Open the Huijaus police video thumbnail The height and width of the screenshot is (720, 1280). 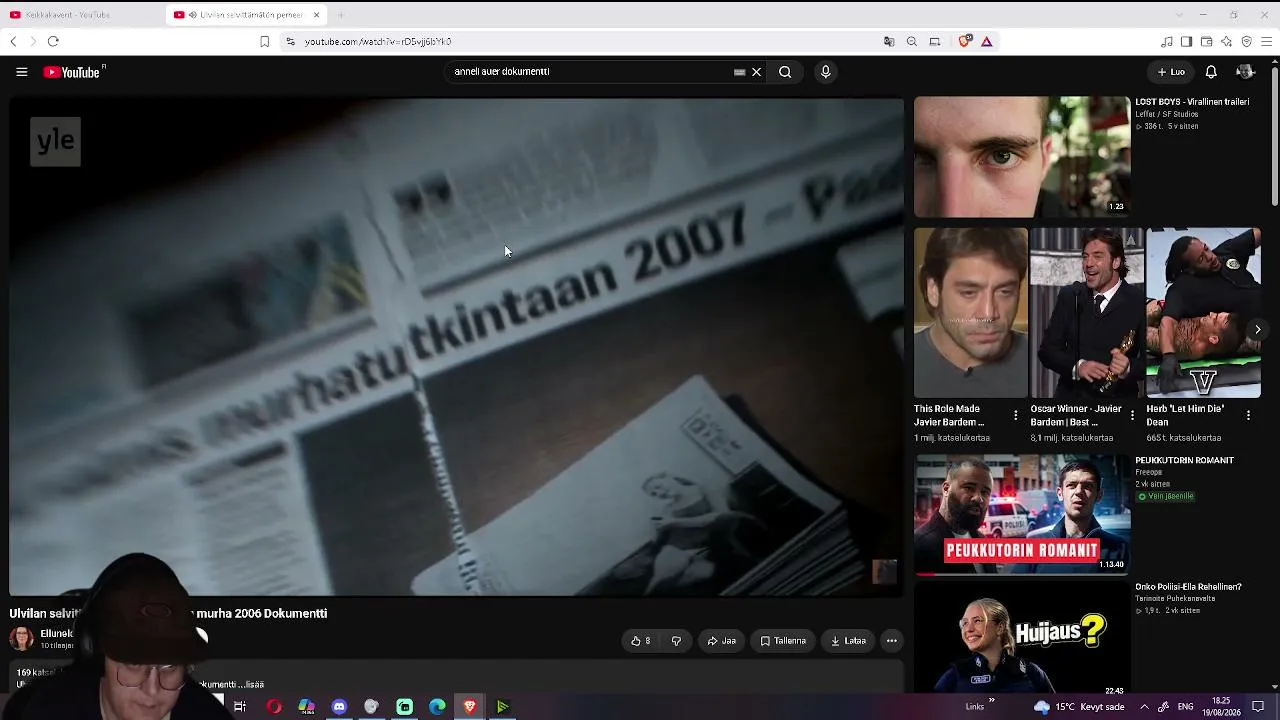coord(1022,639)
